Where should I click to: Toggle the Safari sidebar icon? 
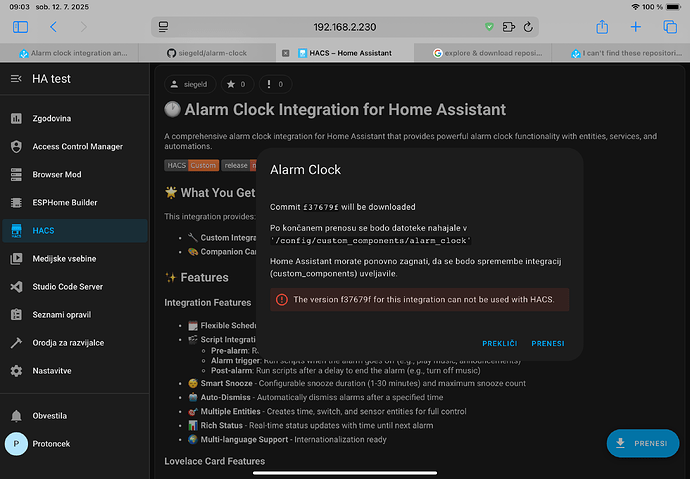click(20, 27)
